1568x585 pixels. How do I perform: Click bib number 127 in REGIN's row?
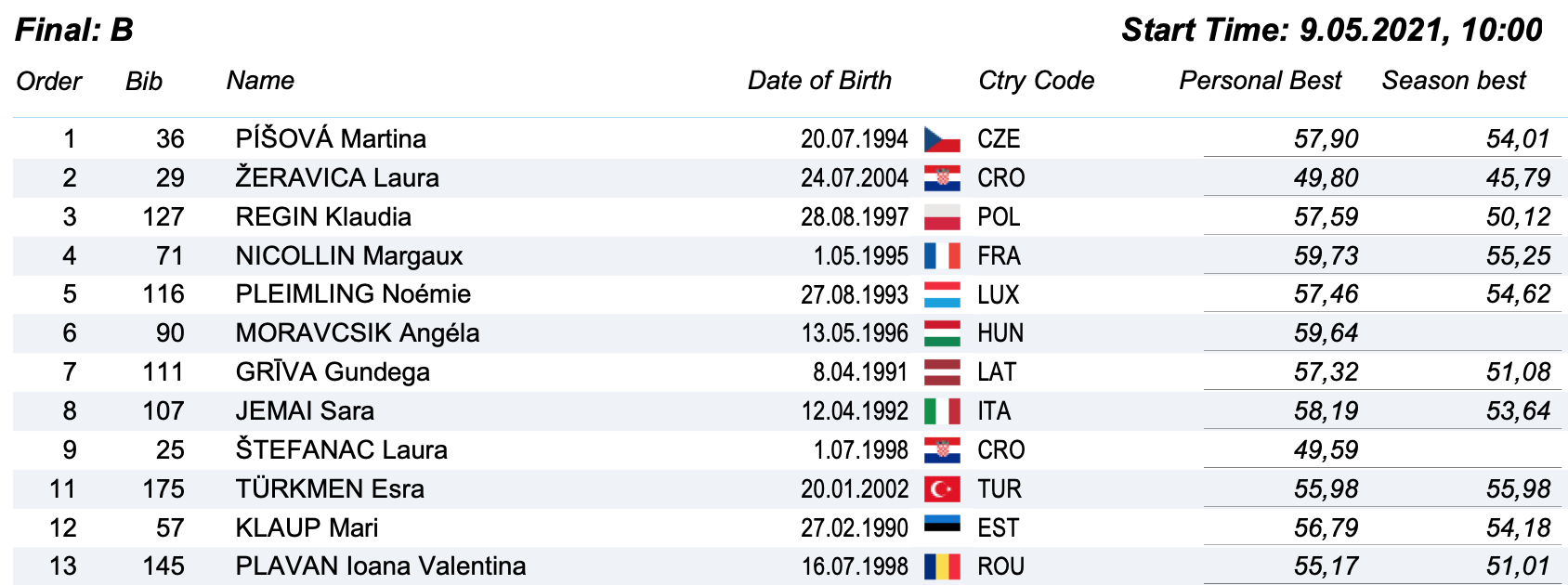tap(163, 217)
